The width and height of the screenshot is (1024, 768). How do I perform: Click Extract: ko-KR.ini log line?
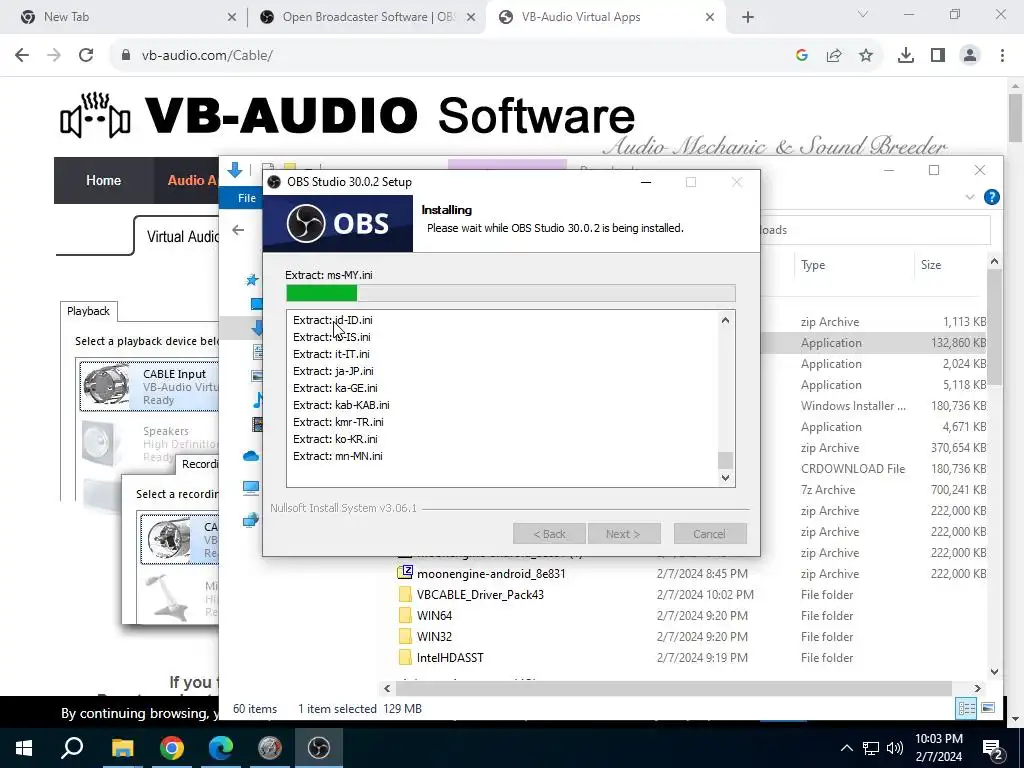tap(335, 439)
